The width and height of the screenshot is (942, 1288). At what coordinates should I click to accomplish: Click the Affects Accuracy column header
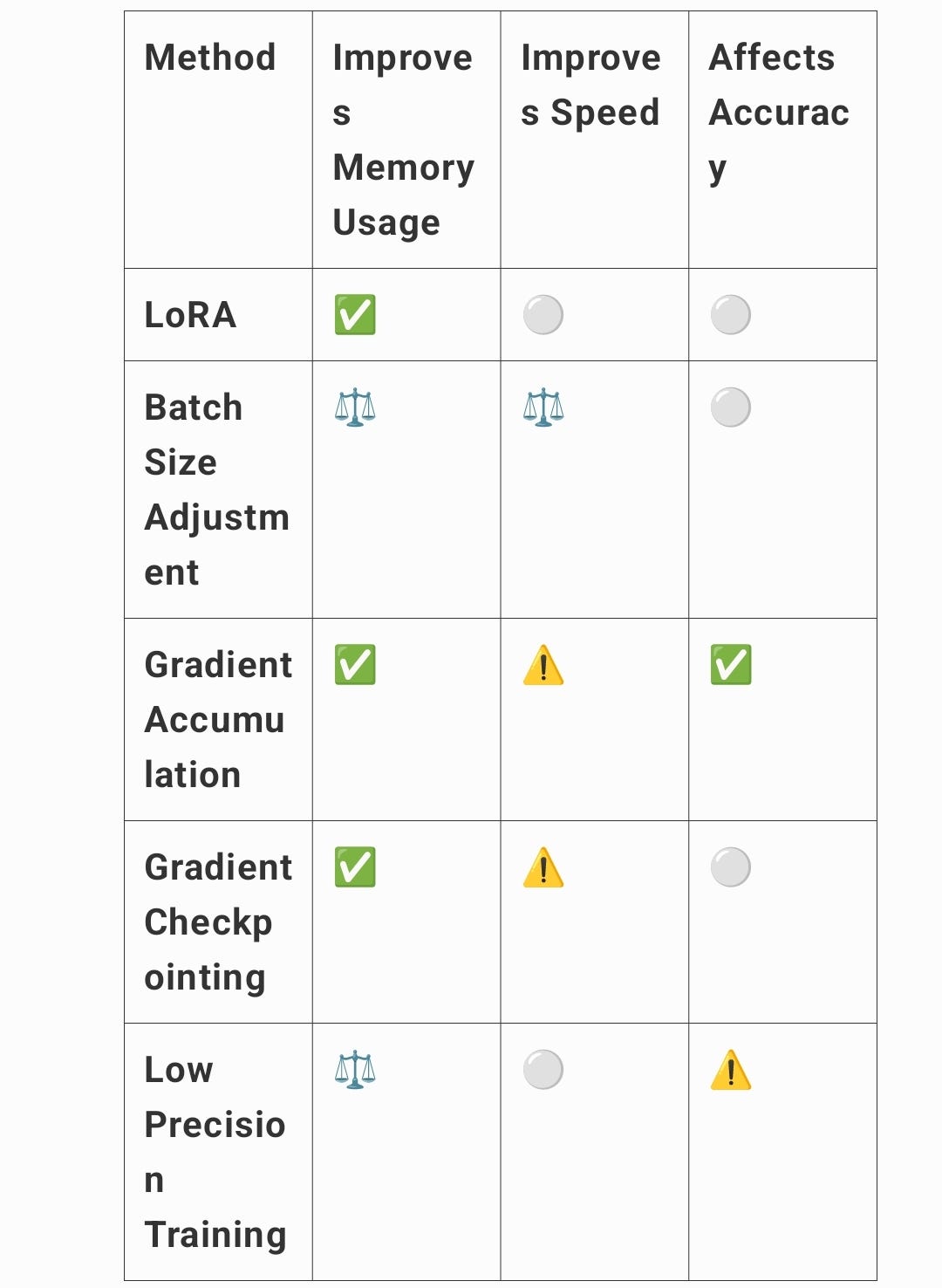(779, 113)
